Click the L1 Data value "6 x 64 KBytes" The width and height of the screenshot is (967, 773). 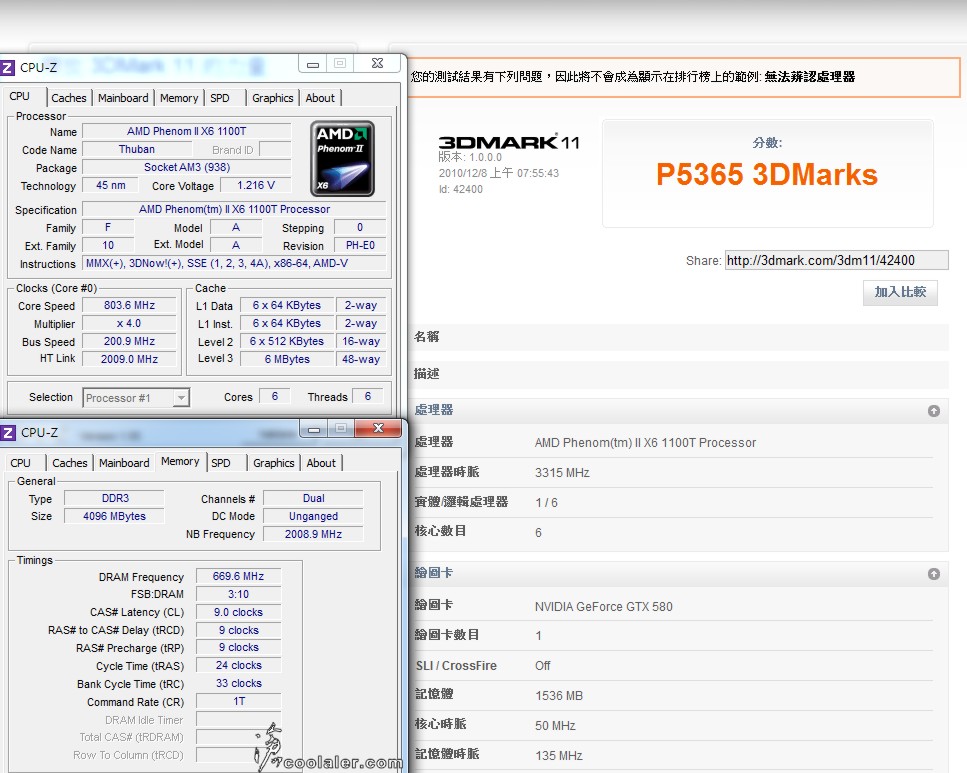[287, 305]
